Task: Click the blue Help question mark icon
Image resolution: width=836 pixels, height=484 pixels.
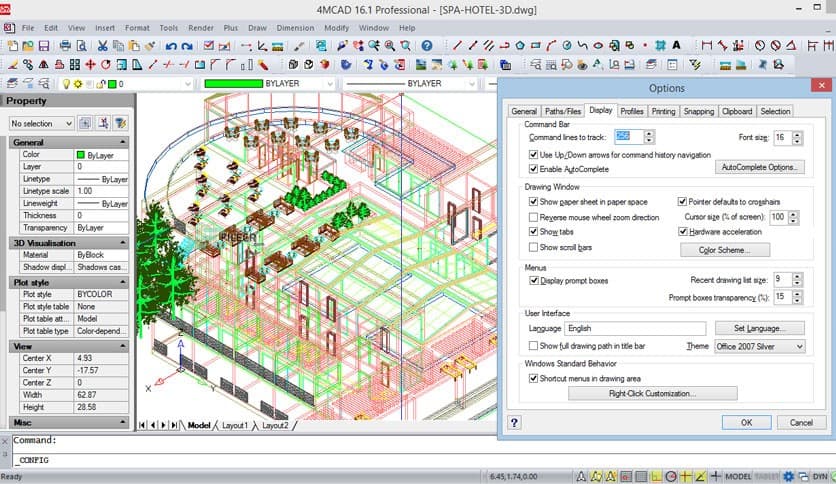Action: tap(426, 45)
